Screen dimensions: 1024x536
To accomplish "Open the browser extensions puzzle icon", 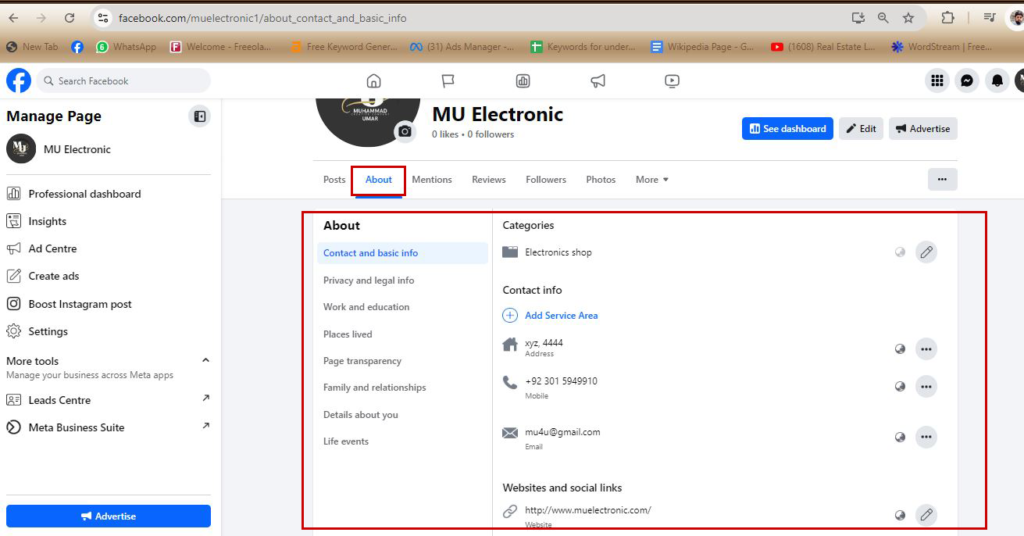I will point(948,18).
